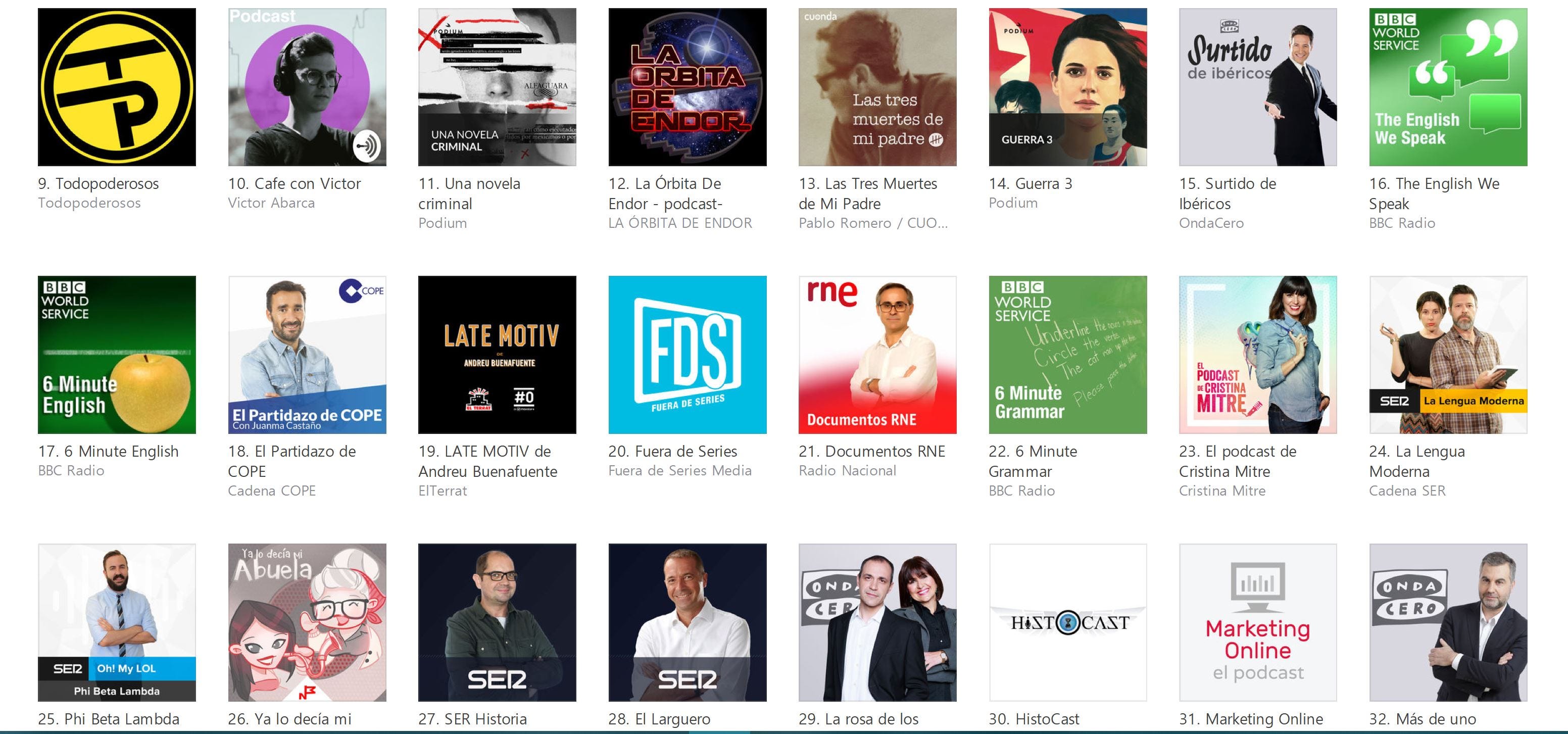1568x734 pixels.
Task: Select the HistoCast logo thumbnail
Action: pyautogui.click(x=1068, y=623)
